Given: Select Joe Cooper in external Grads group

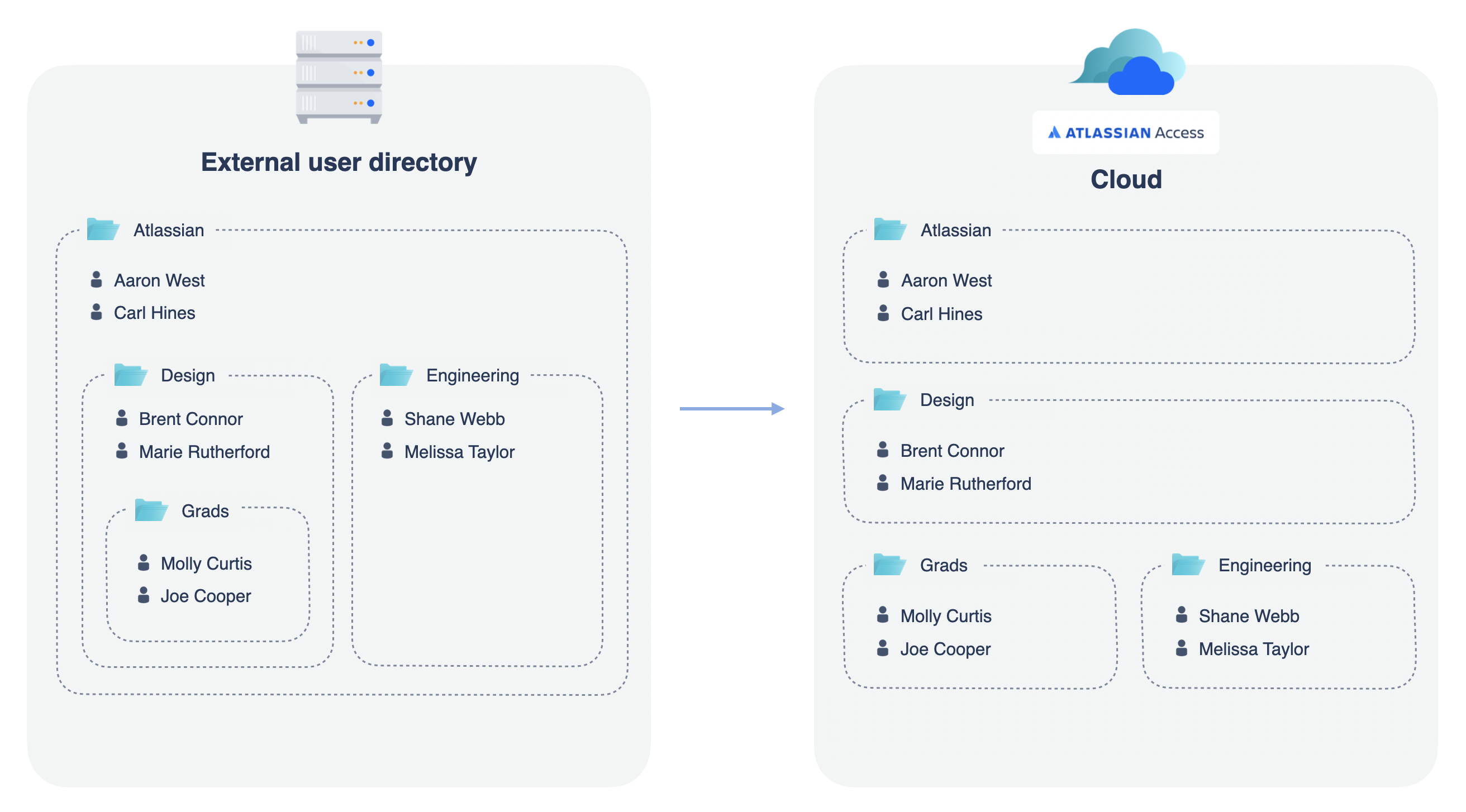Looking at the screenshot, I should [x=205, y=596].
